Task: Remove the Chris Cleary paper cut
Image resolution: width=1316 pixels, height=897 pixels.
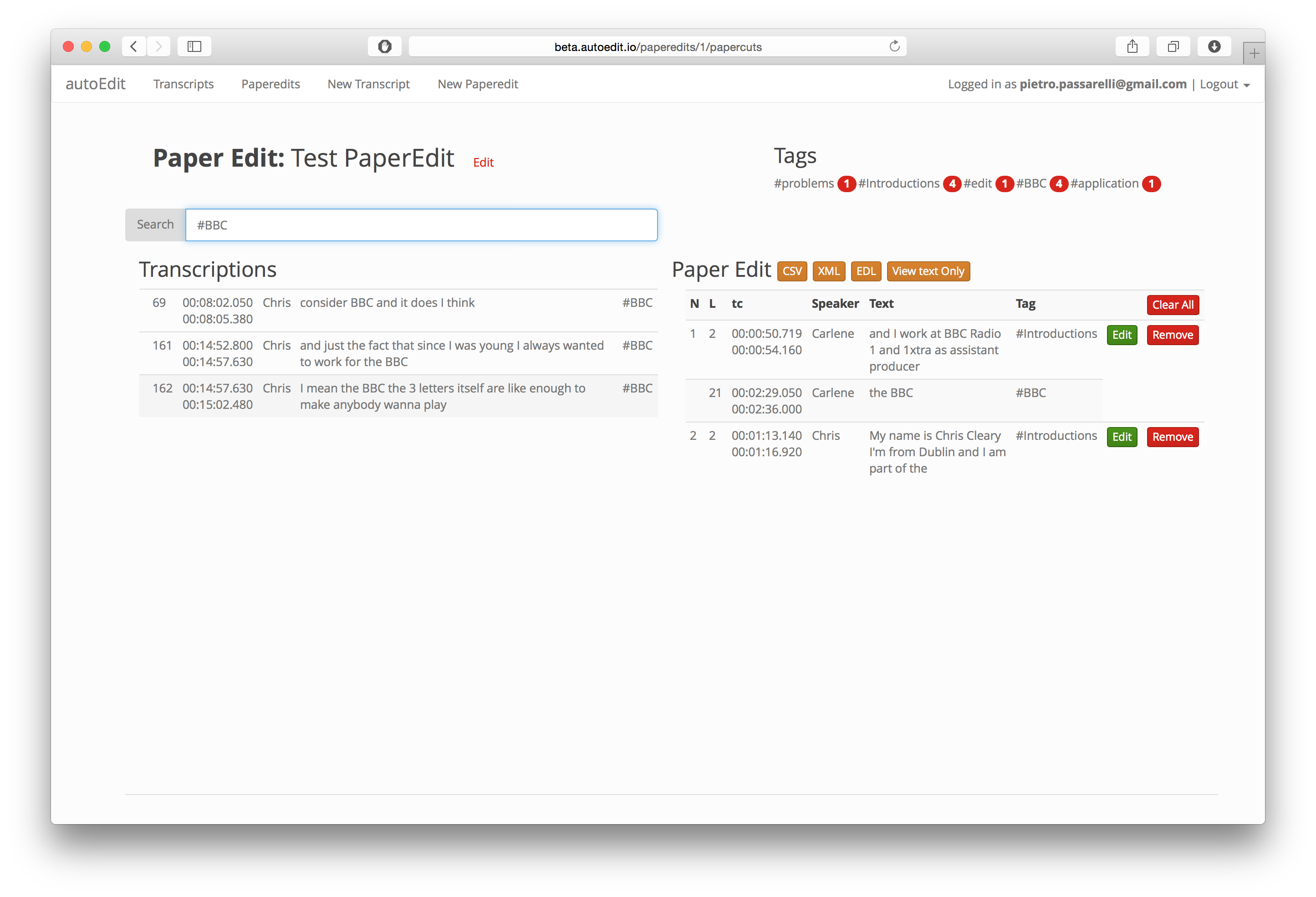Action: [1172, 437]
